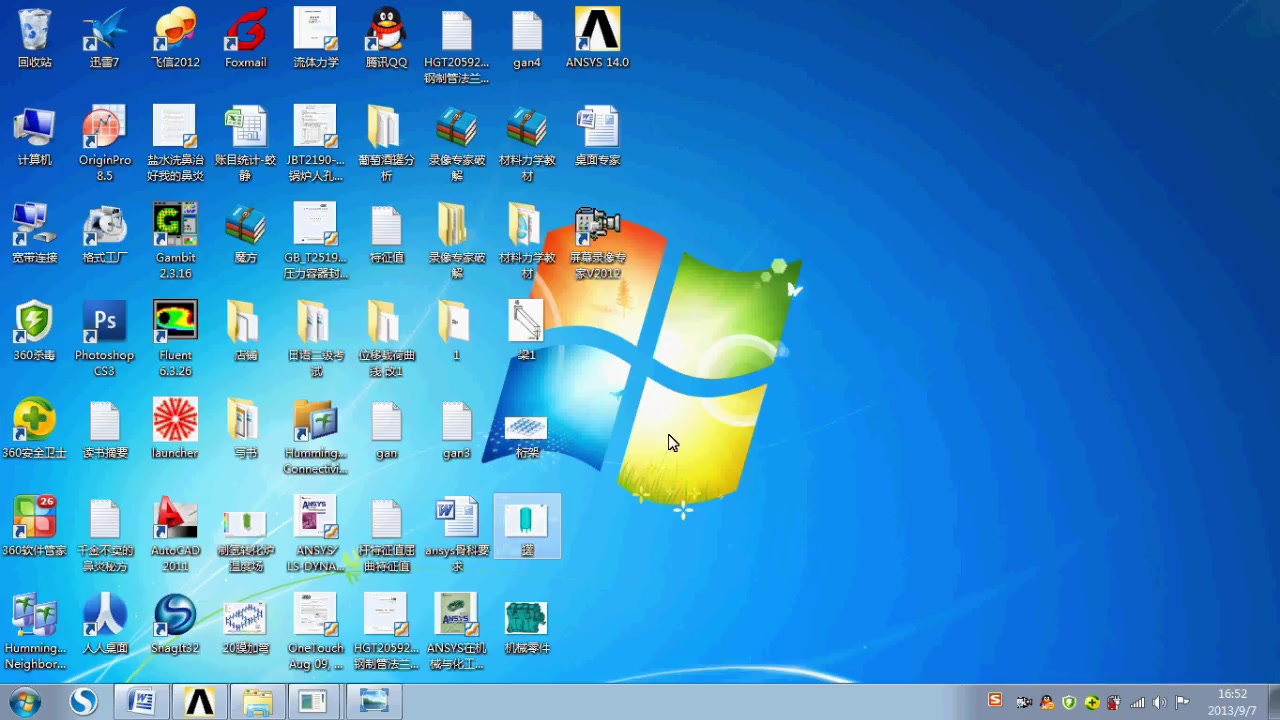This screenshot has width=1280, height=720.
Task: Select the highlighted 罐 tank image
Action: coord(527,527)
